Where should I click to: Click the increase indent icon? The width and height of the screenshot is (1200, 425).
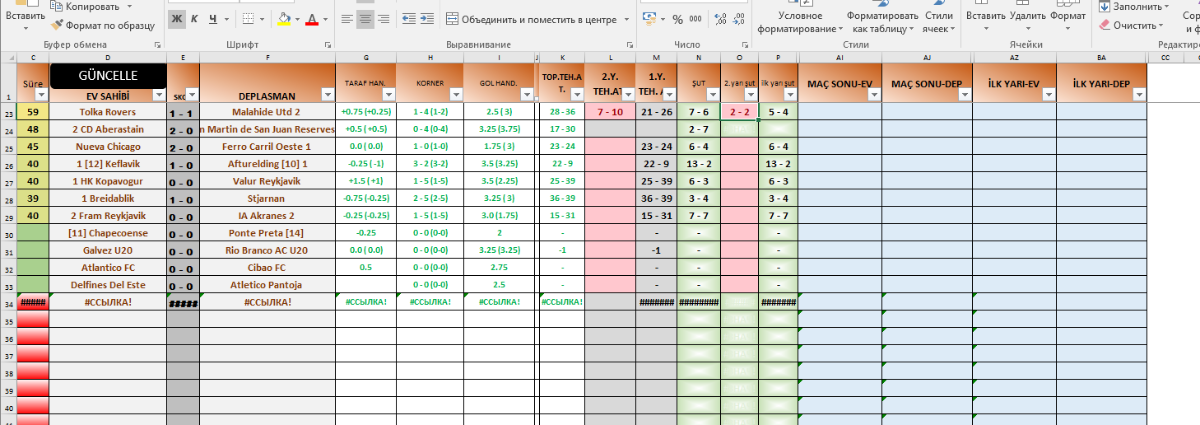click(x=429, y=19)
